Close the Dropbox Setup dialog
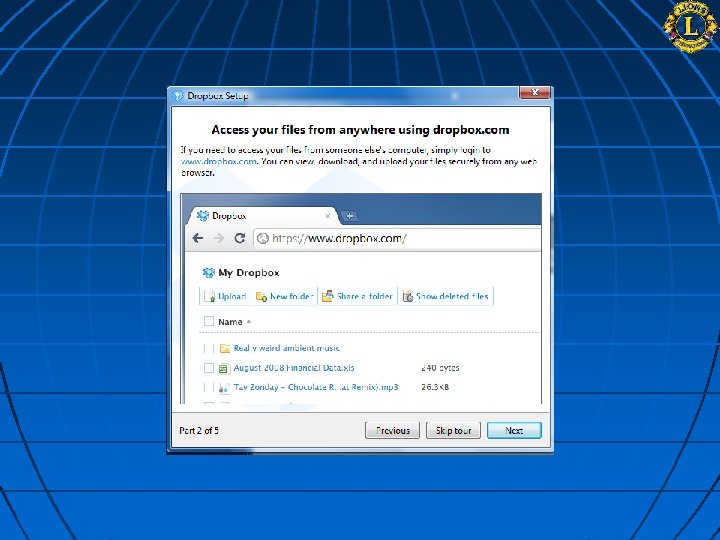 tap(534, 92)
